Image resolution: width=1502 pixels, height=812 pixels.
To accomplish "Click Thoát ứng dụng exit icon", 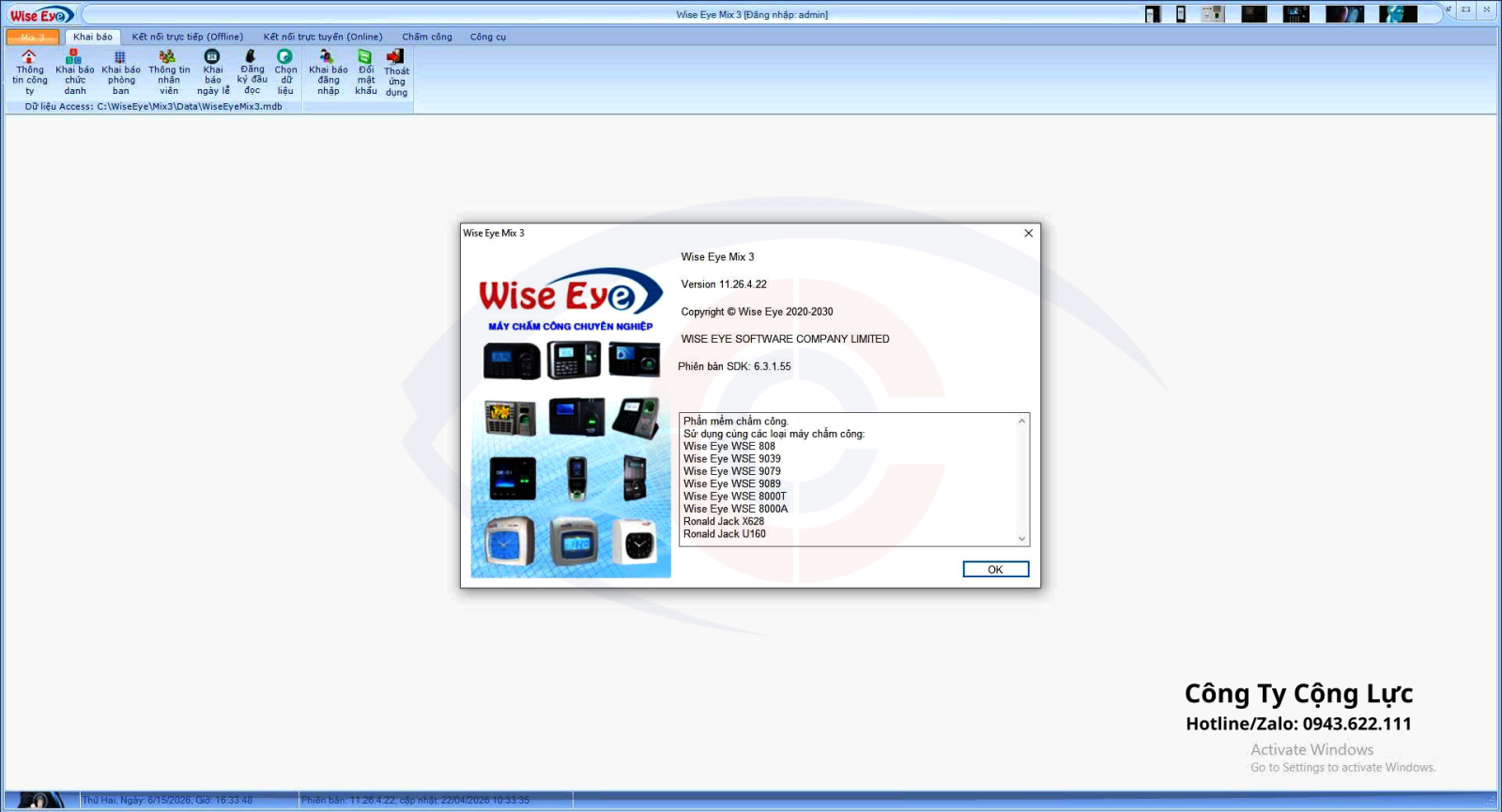I will (395, 57).
